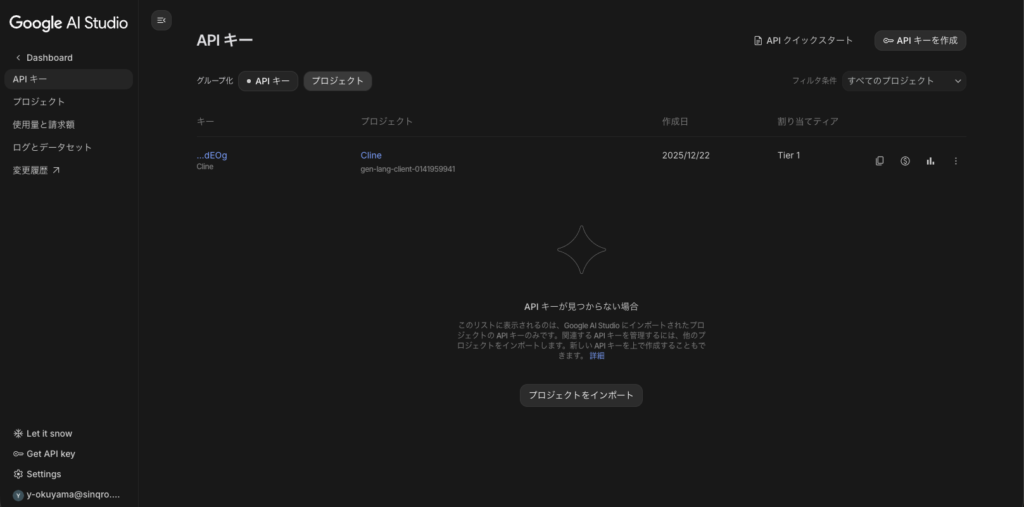Select プロジェクト in the sidebar menu
The width and height of the screenshot is (1024, 507).
39,102
